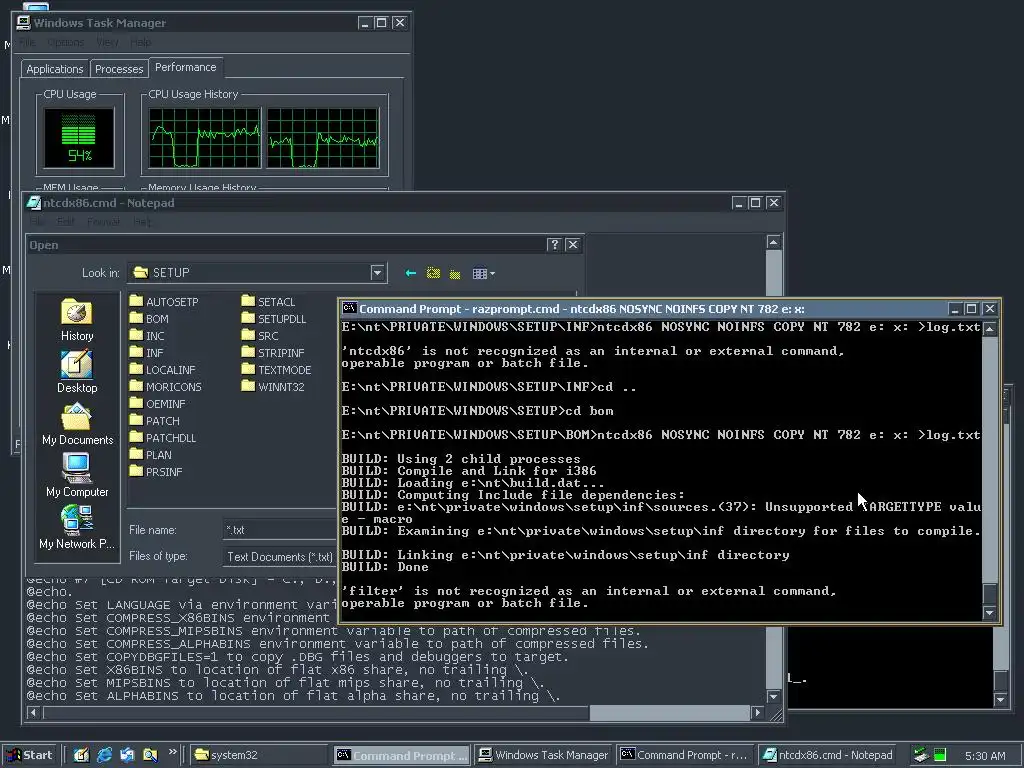Create new folder in Open dialog
This screenshot has height=768, width=1024.
[x=455, y=273]
